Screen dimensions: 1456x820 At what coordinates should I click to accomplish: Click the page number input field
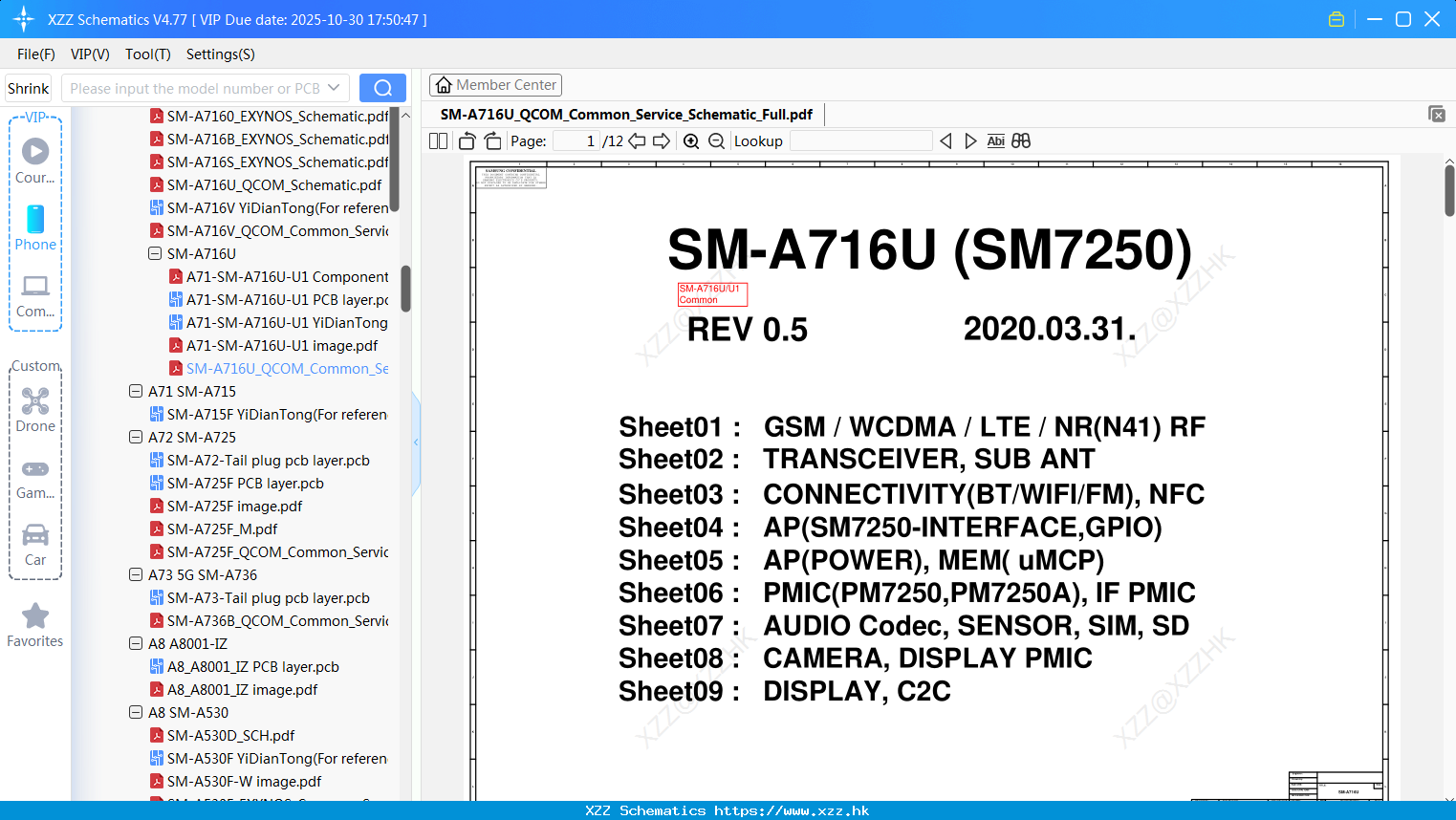point(576,140)
